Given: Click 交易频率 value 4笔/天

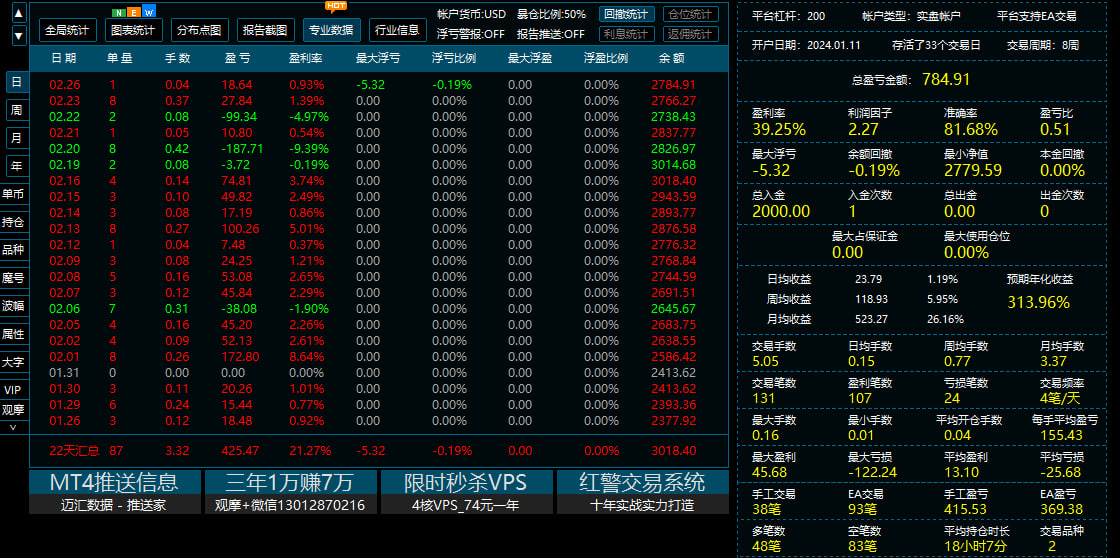Looking at the screenshot, I should tap(1060, 397).
